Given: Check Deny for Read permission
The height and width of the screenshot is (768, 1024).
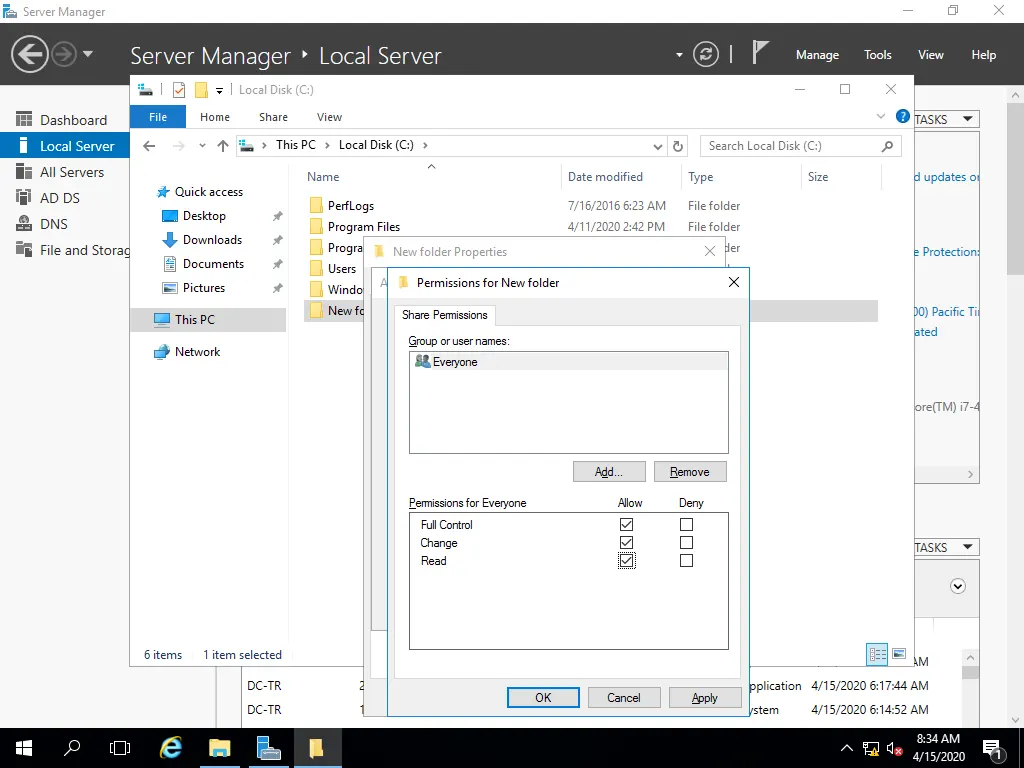Looking at the screenshot, I should click(x=686, y=560).
